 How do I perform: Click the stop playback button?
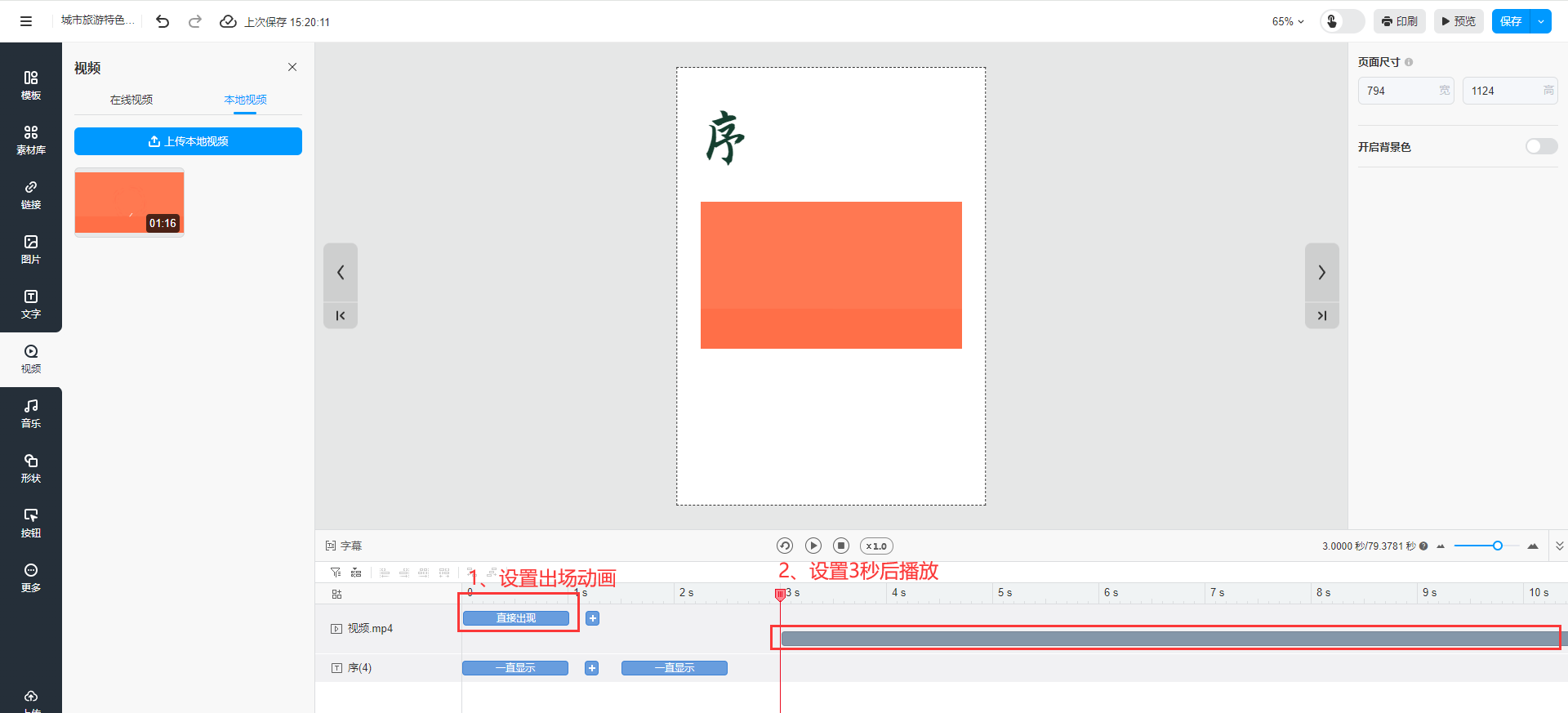point(841,546)
